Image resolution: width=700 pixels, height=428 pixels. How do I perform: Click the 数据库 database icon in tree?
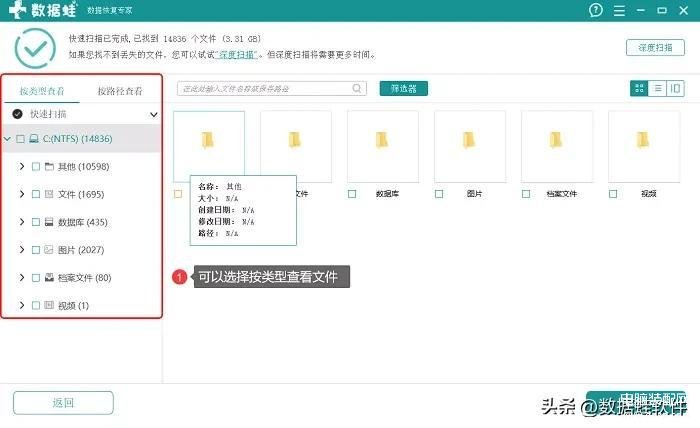tap(49, 222)
